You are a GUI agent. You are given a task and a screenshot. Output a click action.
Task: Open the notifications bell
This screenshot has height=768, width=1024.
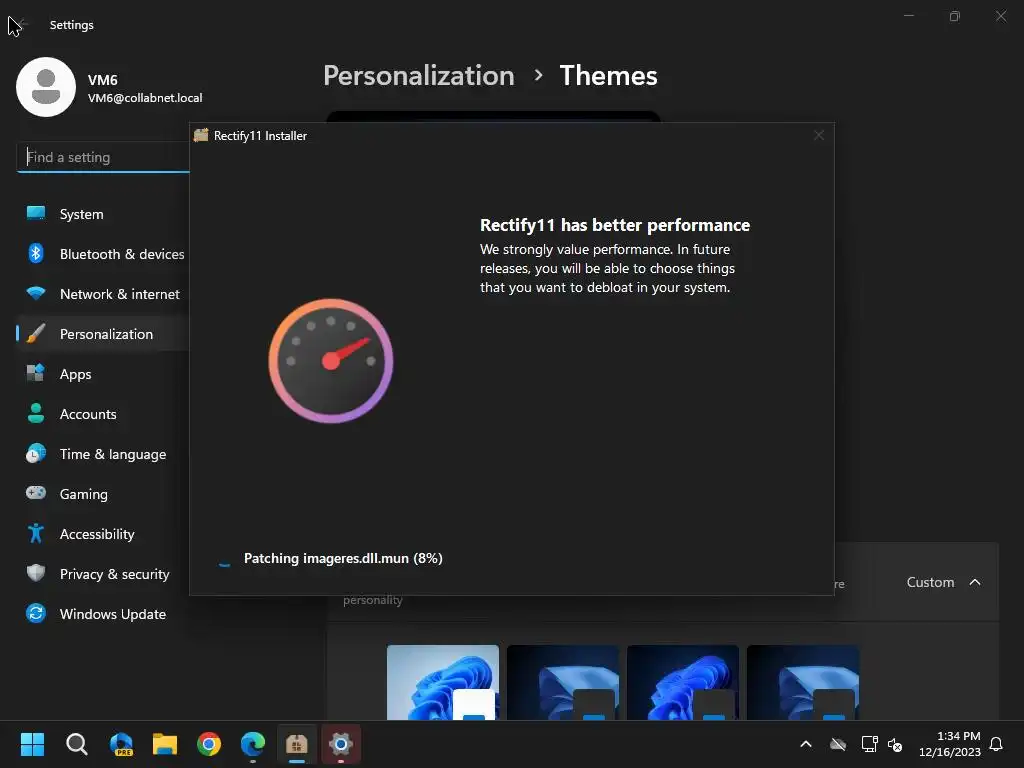[x=997, y=744]
